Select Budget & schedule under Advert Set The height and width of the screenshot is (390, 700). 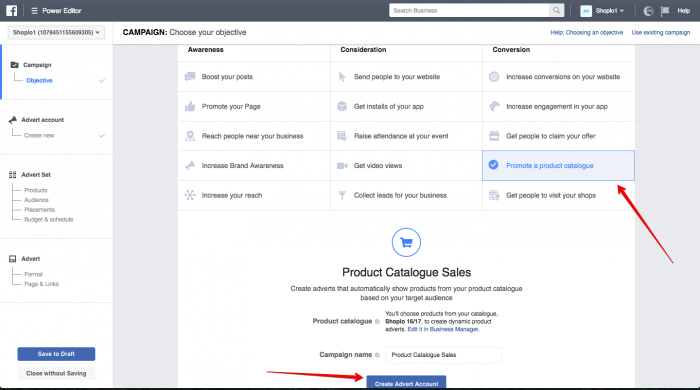point(49,220)
